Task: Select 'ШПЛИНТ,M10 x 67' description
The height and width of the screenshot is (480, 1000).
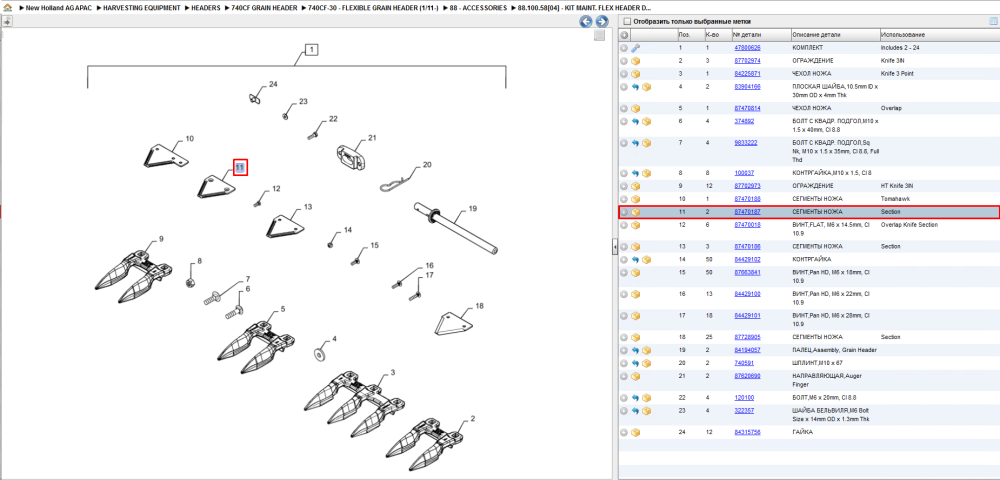Action: (815, 363)
